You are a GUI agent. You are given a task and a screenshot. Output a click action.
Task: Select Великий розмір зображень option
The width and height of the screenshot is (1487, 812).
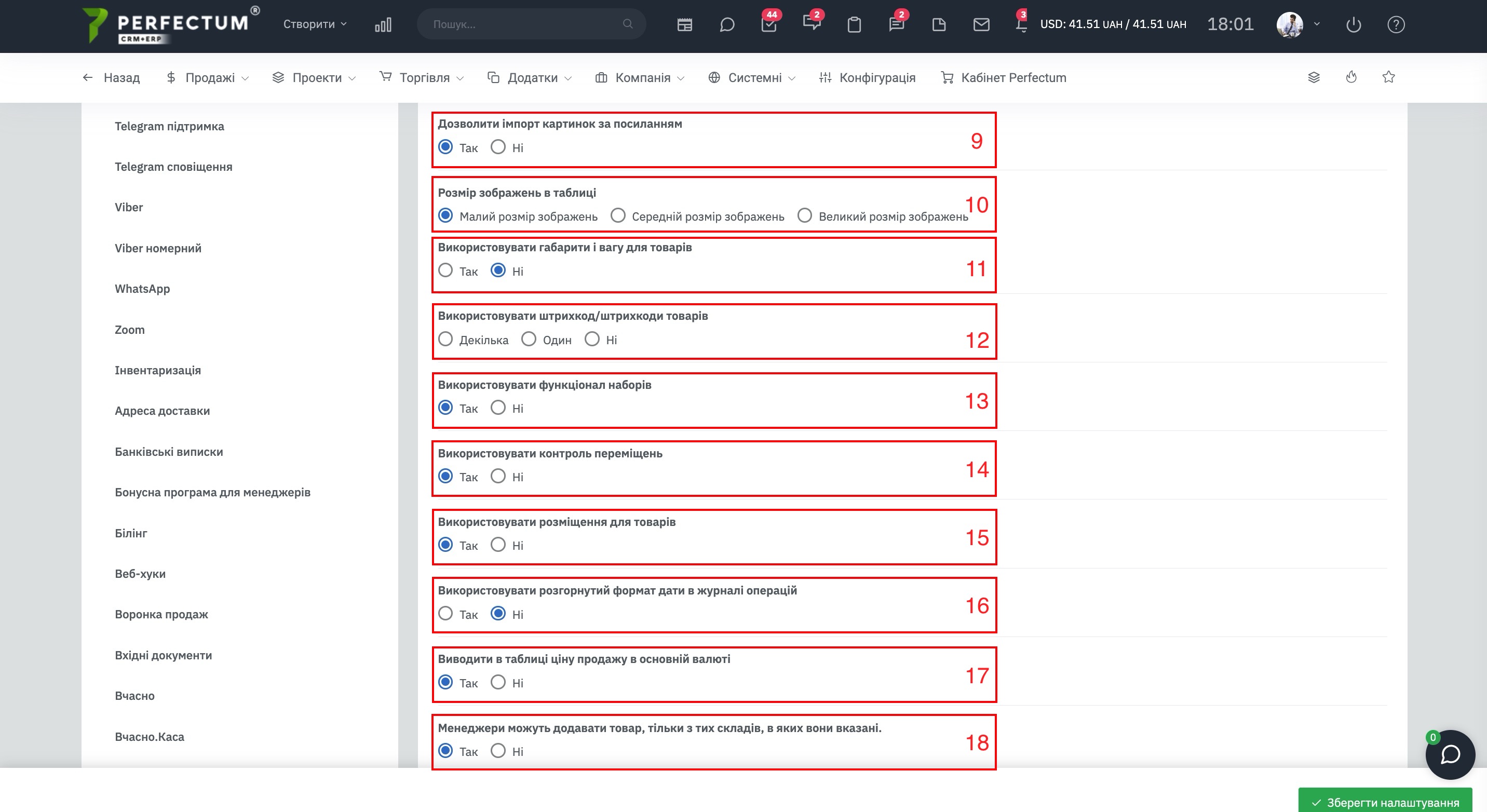click(x=805, y=216)
